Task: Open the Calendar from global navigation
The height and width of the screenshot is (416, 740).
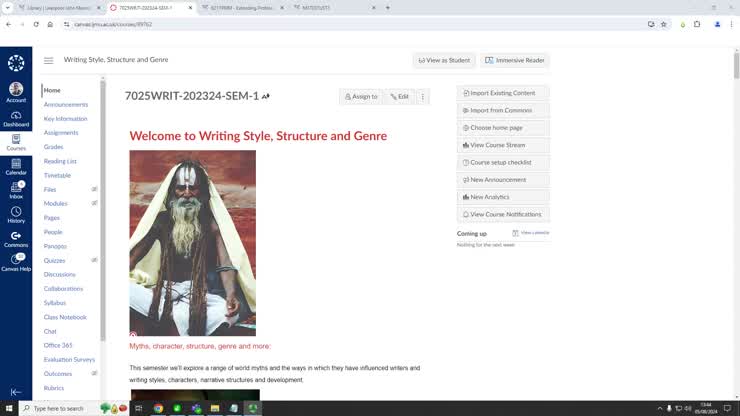Action: click(x=16, y=166)
